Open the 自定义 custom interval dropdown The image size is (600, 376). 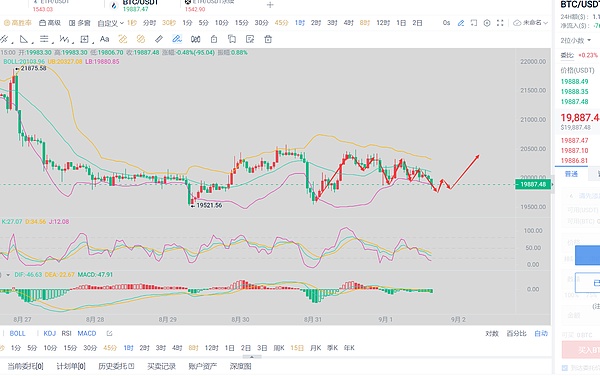coord(111,23)
